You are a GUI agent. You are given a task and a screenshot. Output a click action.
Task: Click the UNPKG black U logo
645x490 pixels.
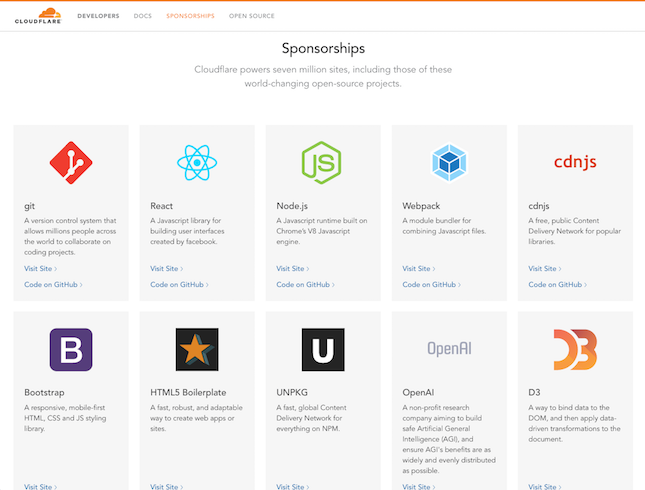(323, 349)
